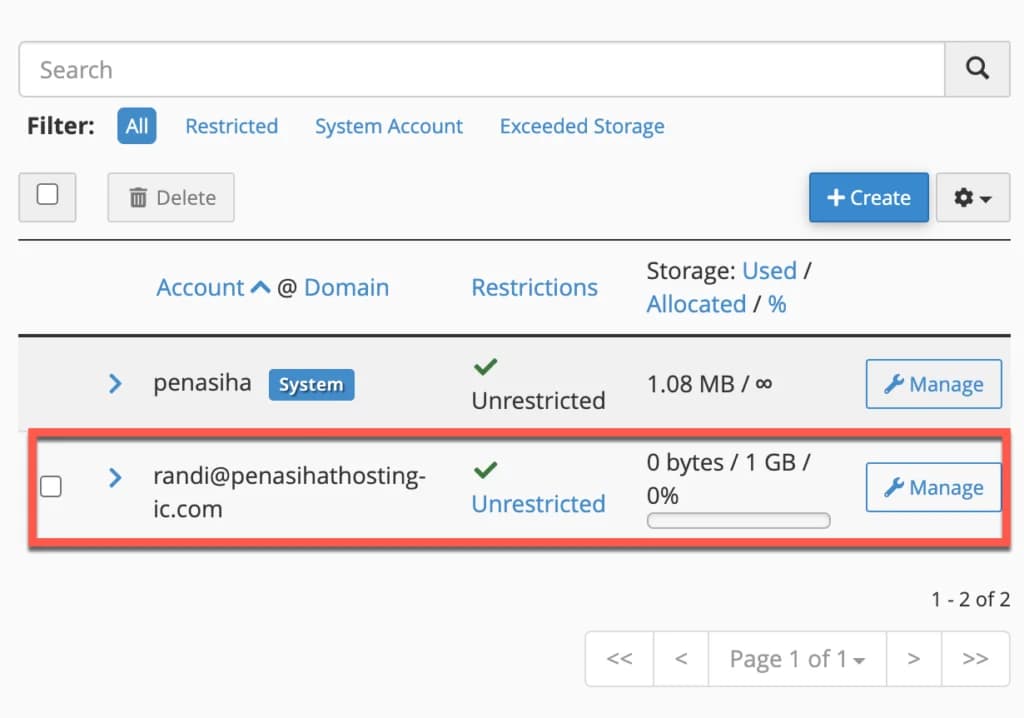The height and width of the screenshot is (718, 1024).
Task: Expand the penasiha account row
Action: pos(114,383)
